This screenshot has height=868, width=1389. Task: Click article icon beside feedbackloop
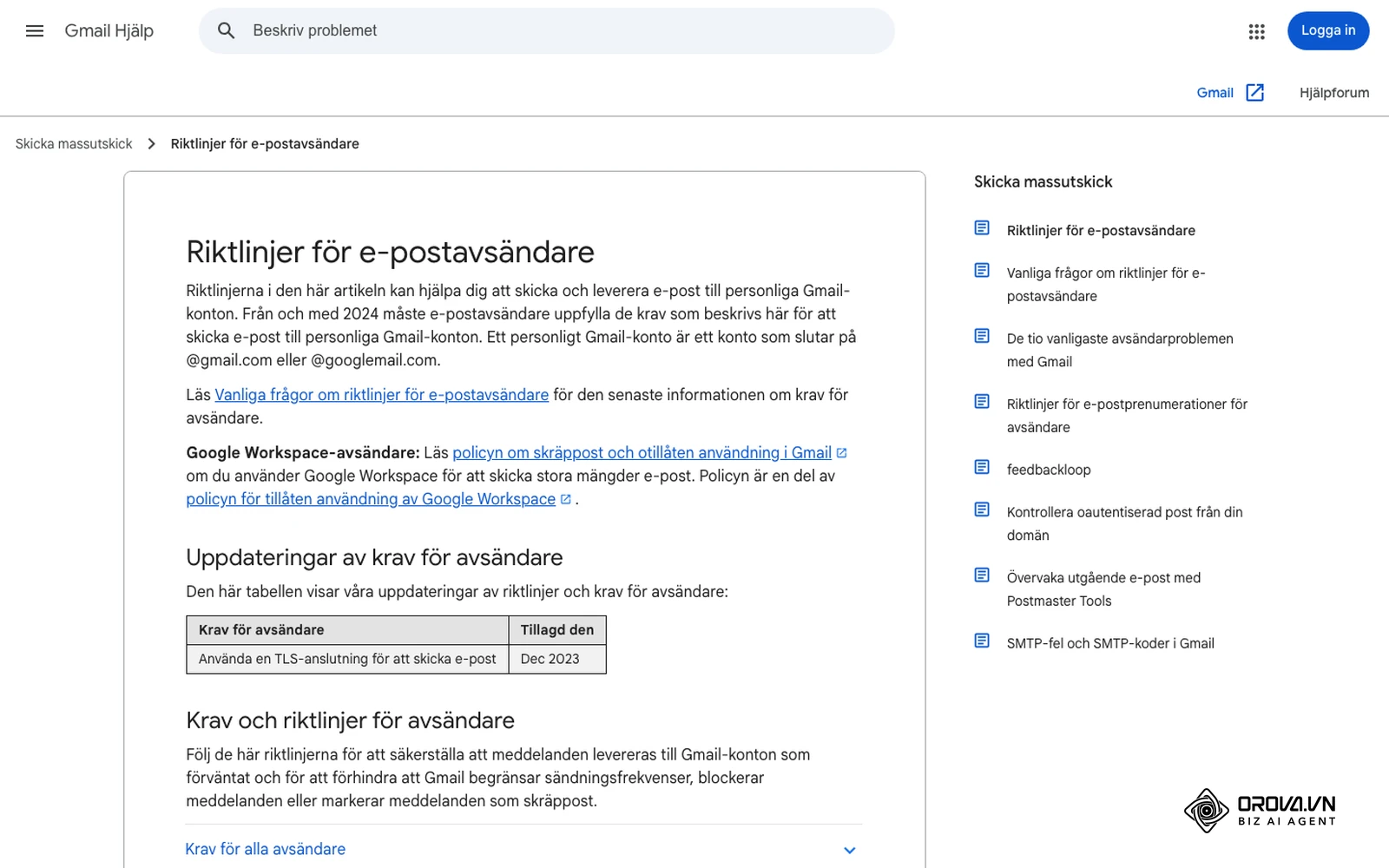click(x=982, y=468)
